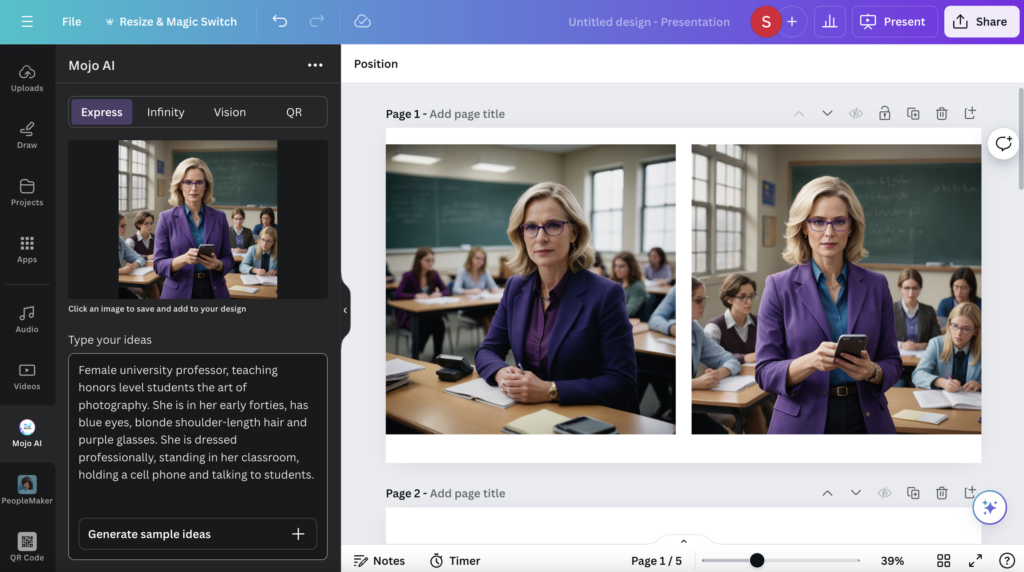
Task: Open the Projects panel
Action: 27,193
